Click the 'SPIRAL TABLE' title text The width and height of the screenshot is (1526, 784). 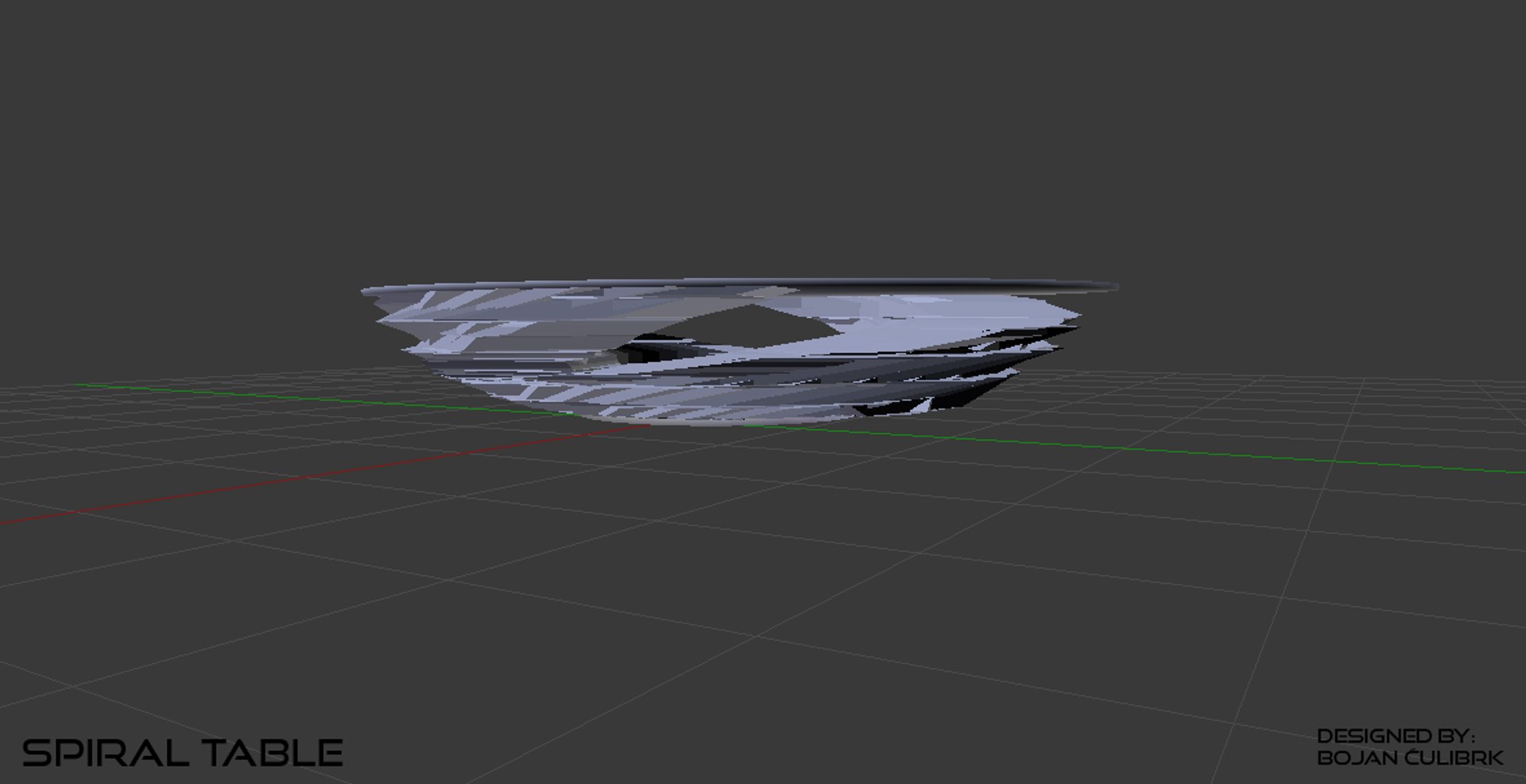click(183, 752)
